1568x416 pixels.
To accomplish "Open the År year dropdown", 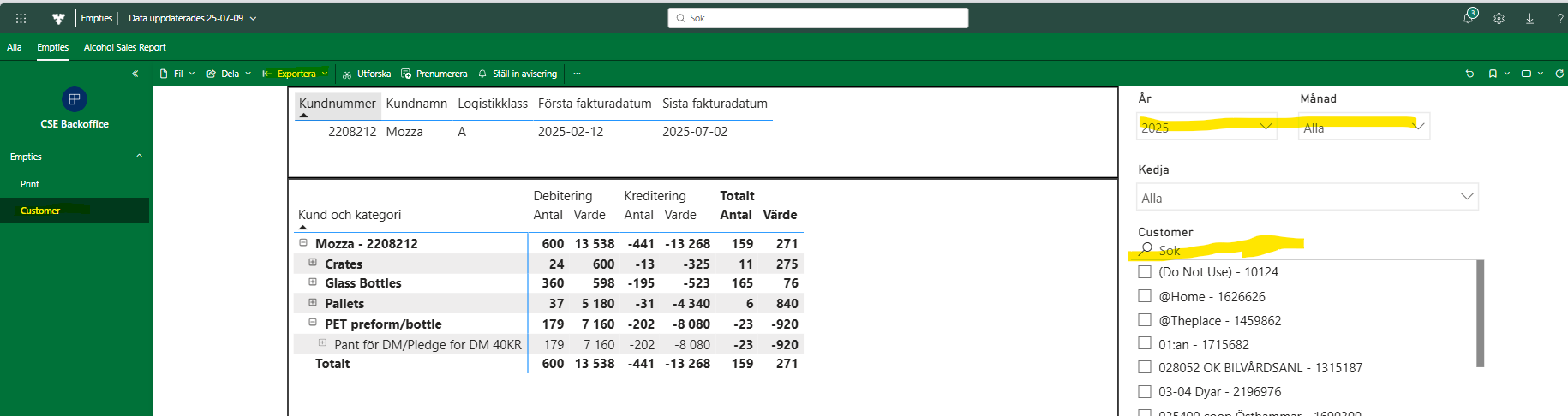I will coord(1206,127).
